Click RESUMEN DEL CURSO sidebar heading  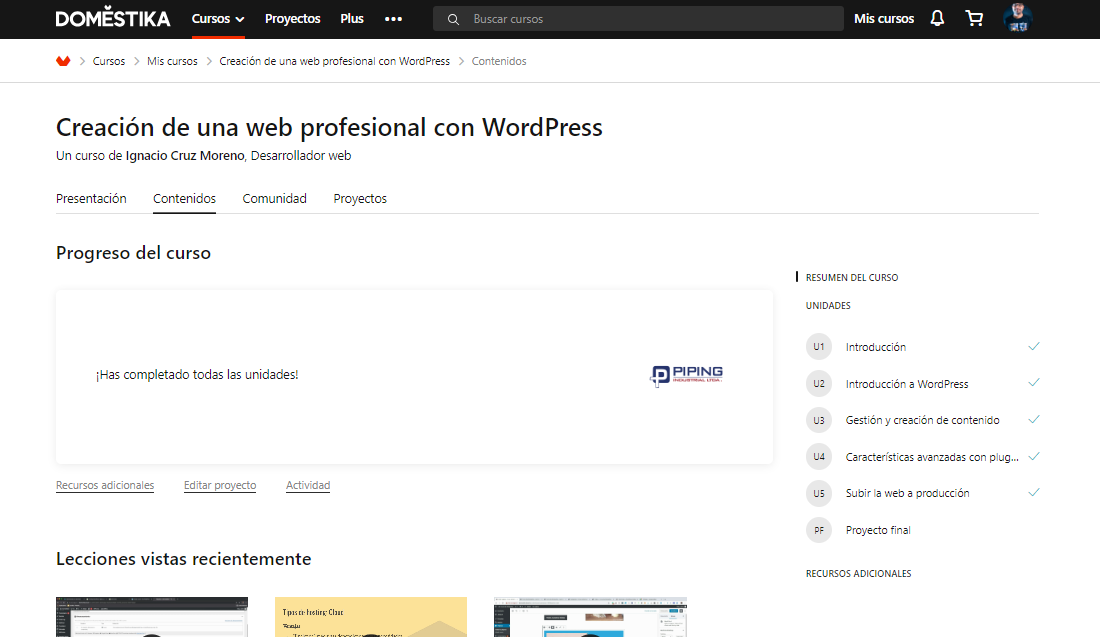852,278
